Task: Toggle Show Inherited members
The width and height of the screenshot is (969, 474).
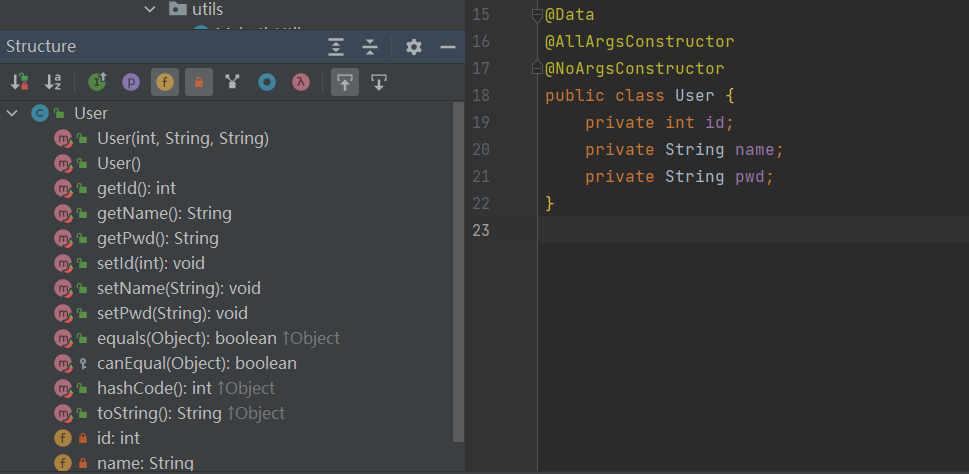Action: [x=97, y=82]
